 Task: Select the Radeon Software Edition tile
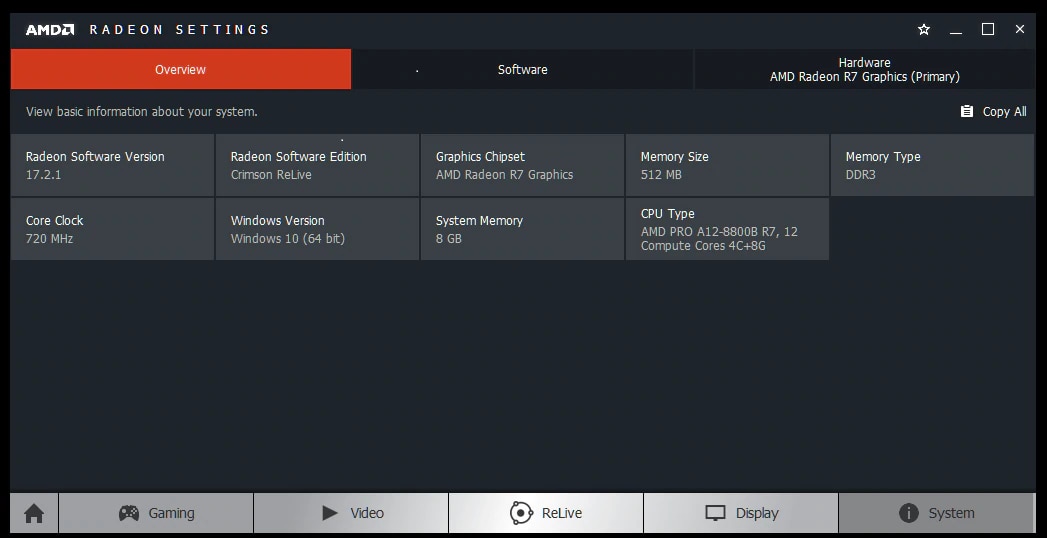(317, 165)
